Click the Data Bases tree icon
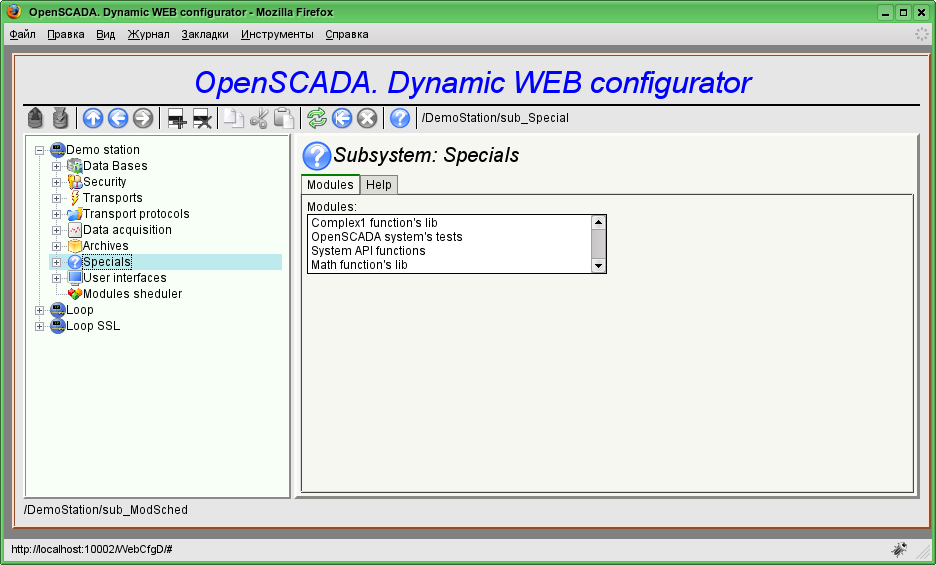Viewport: 936px width, 565px height. point(75,166)
